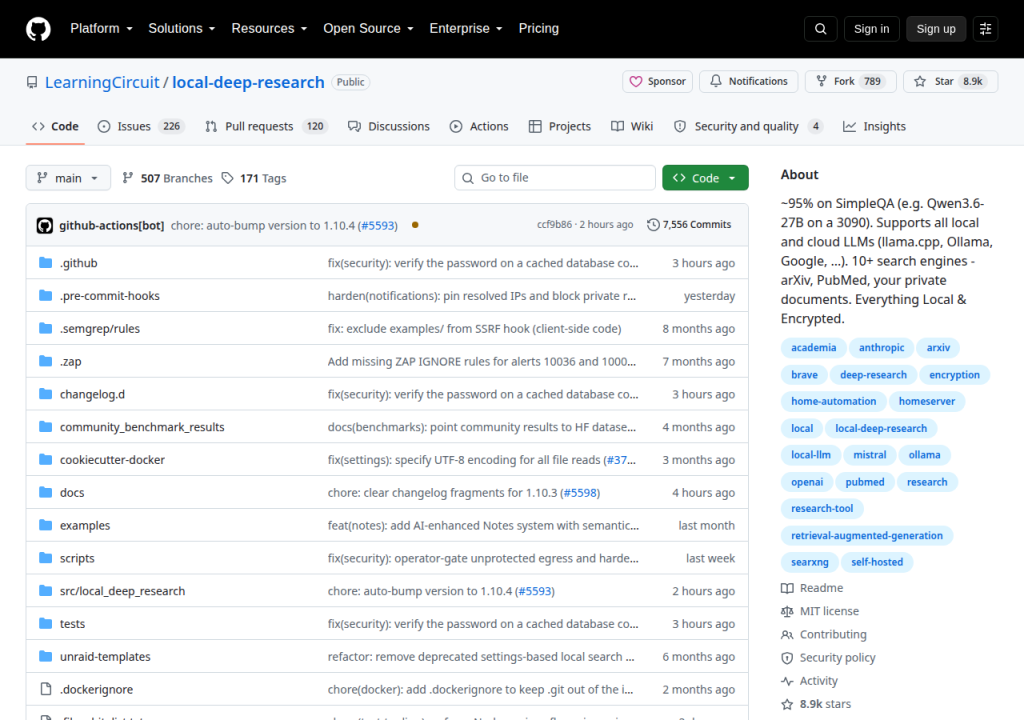
Task: Open the changelog.d folder
Action: point(92,395)
